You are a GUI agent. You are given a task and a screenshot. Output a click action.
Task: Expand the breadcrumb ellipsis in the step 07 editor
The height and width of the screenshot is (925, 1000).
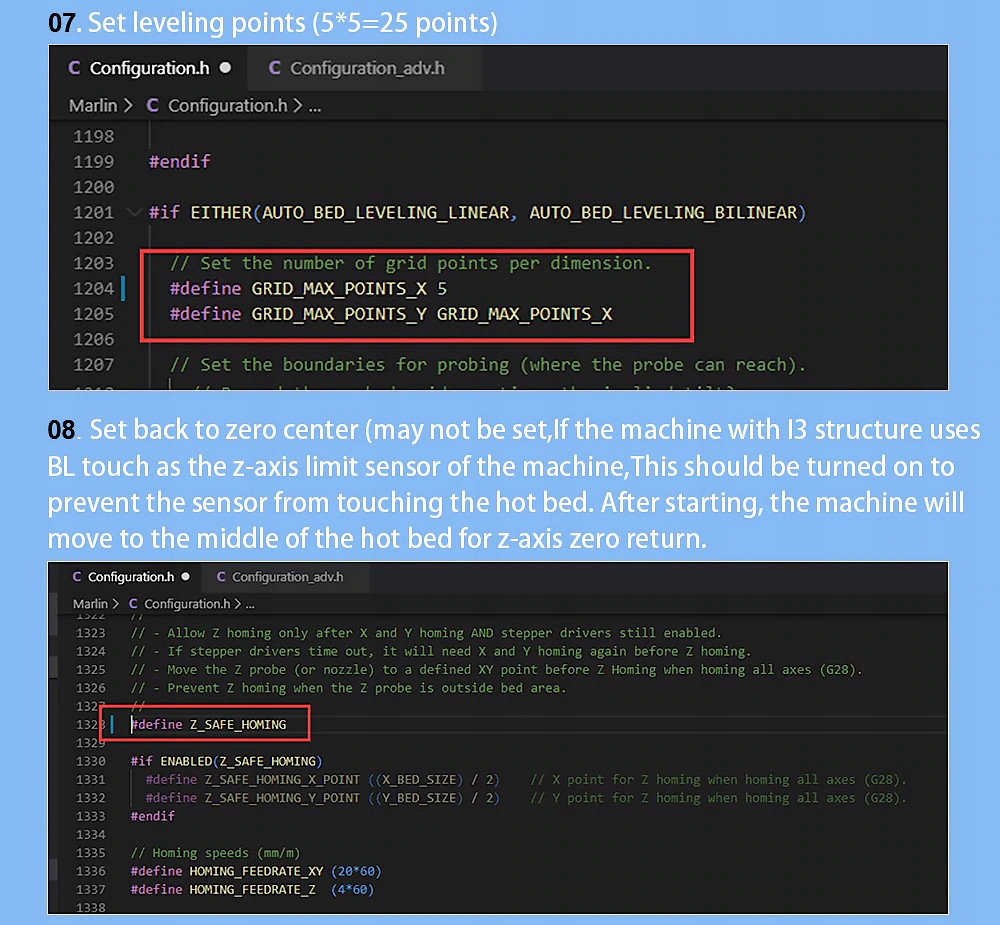click(314, 105)
